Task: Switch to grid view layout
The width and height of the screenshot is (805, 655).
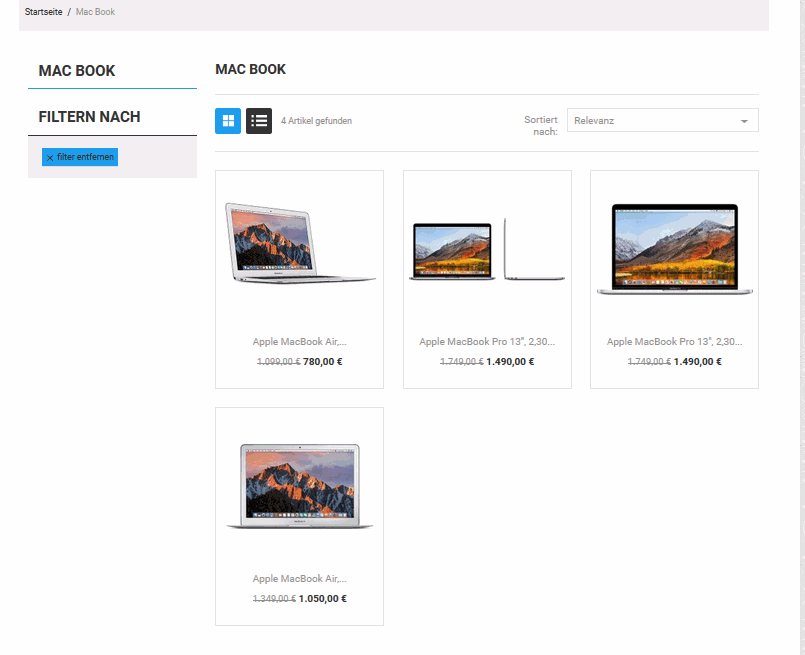Action: tap(227, 121)
